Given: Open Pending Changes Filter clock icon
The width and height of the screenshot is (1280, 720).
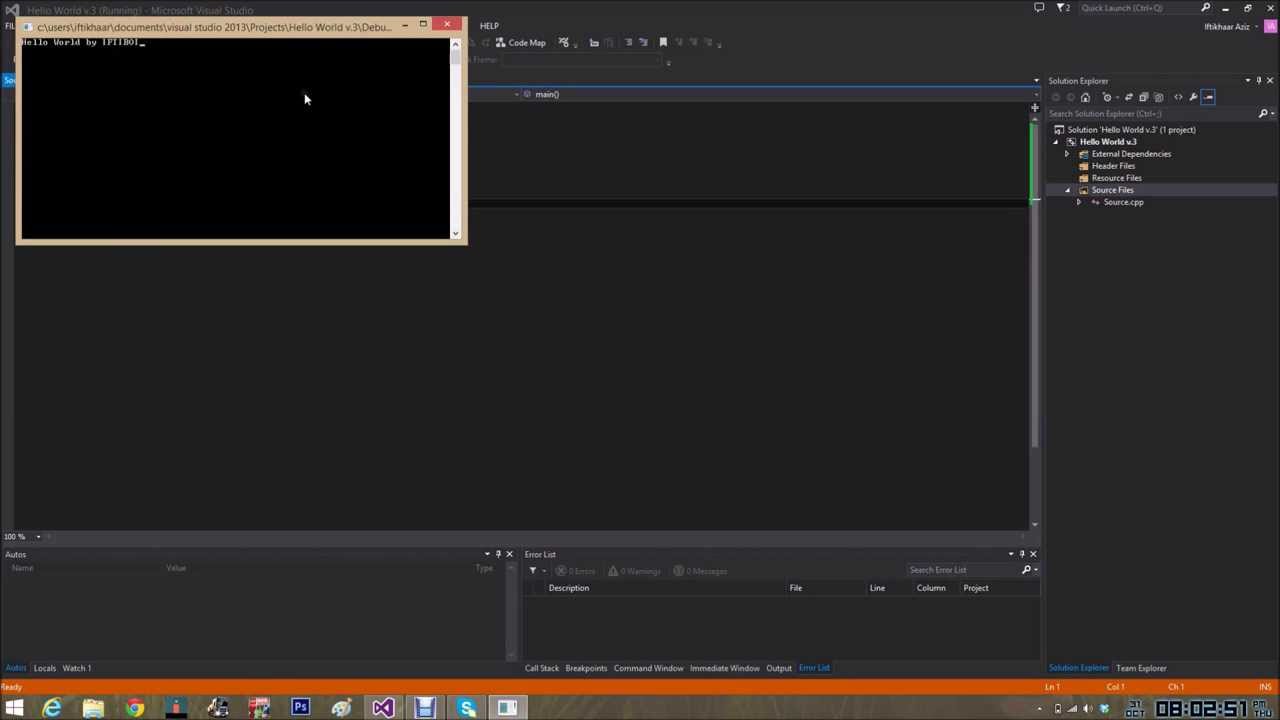Looking at the screenshot, I should (1107, 97).
